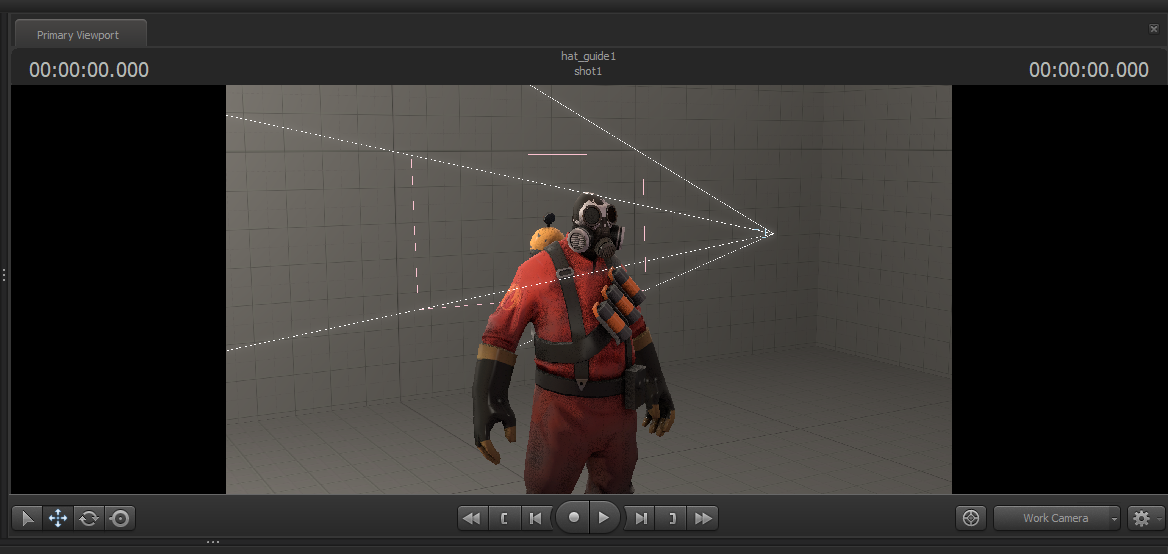Viewport: 1168px width, 554px height.
Task: Play the shot
Action: (x=605, y=518)
